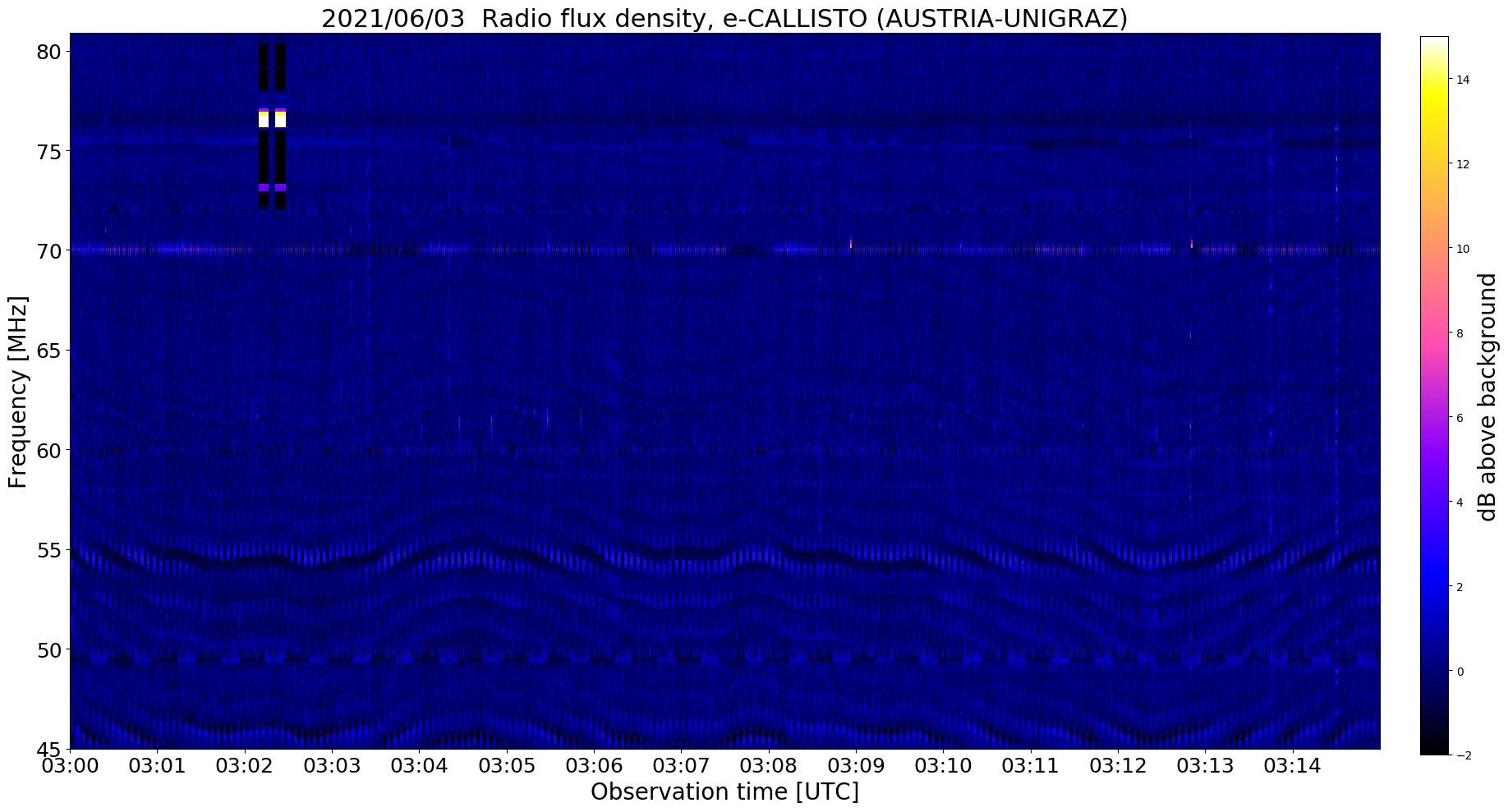Click the colorbar tick value 4
The height and width of the screenshot is (812, 1508).
[x=1460, y=502]
